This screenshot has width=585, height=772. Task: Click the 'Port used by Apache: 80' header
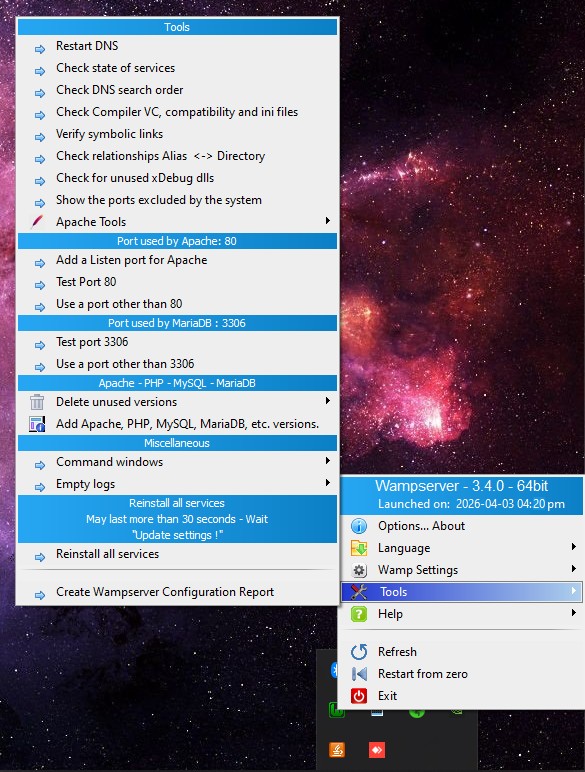(177, 241)
